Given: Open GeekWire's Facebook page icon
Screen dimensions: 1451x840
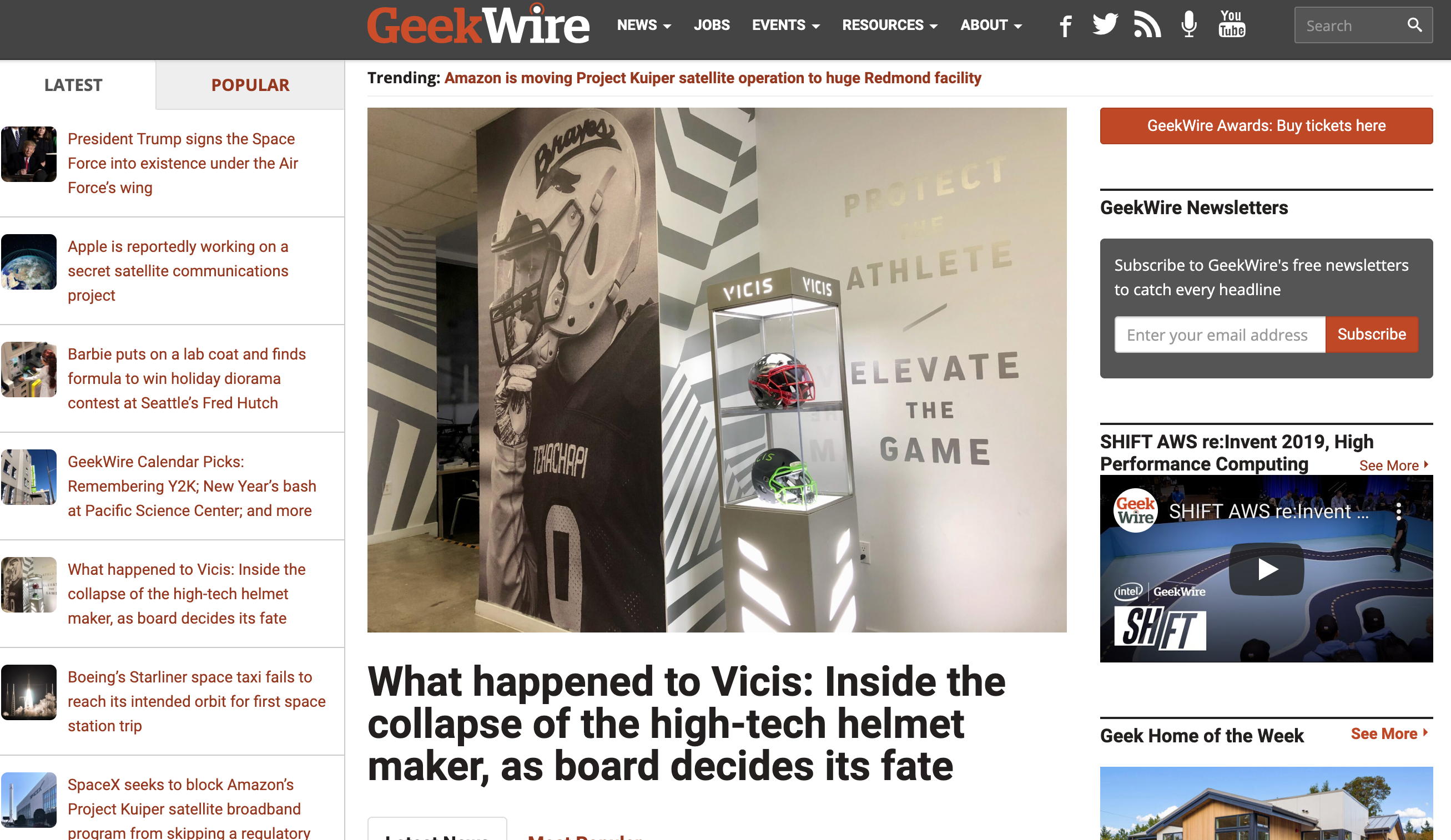Looking at the screenshot, I should tap(1065, 26).
